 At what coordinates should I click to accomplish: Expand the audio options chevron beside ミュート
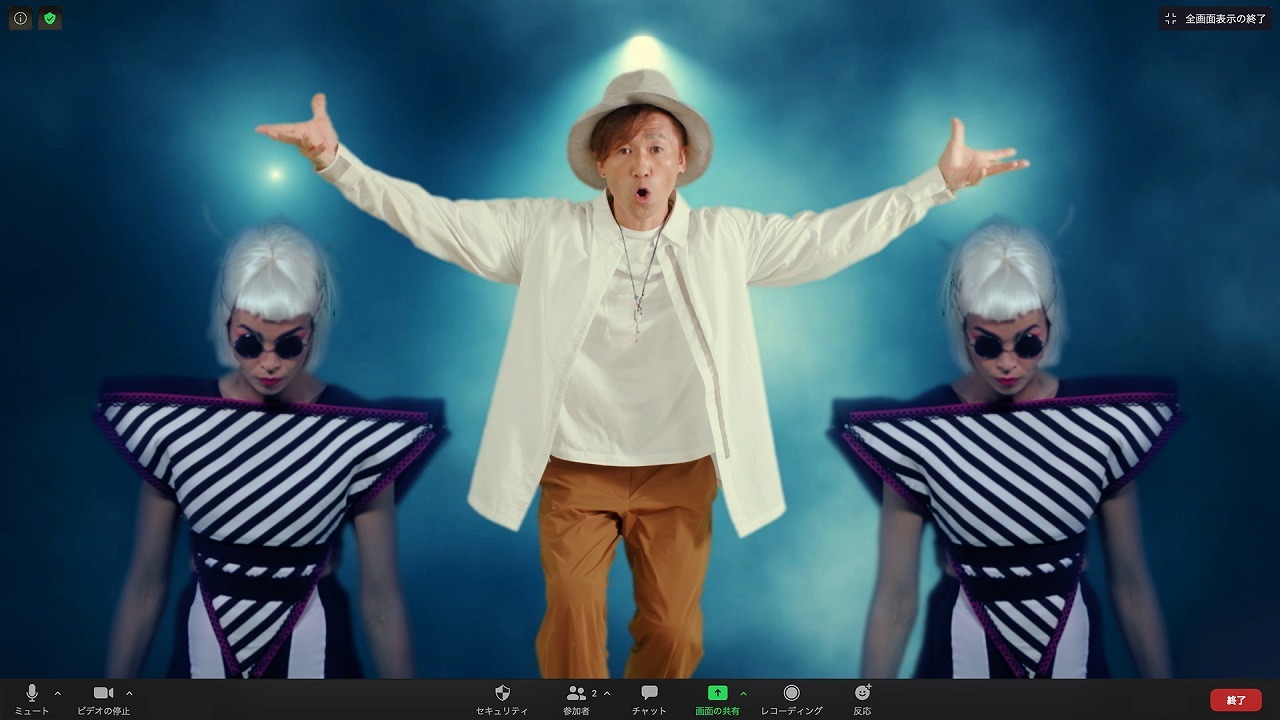point(57,693)
